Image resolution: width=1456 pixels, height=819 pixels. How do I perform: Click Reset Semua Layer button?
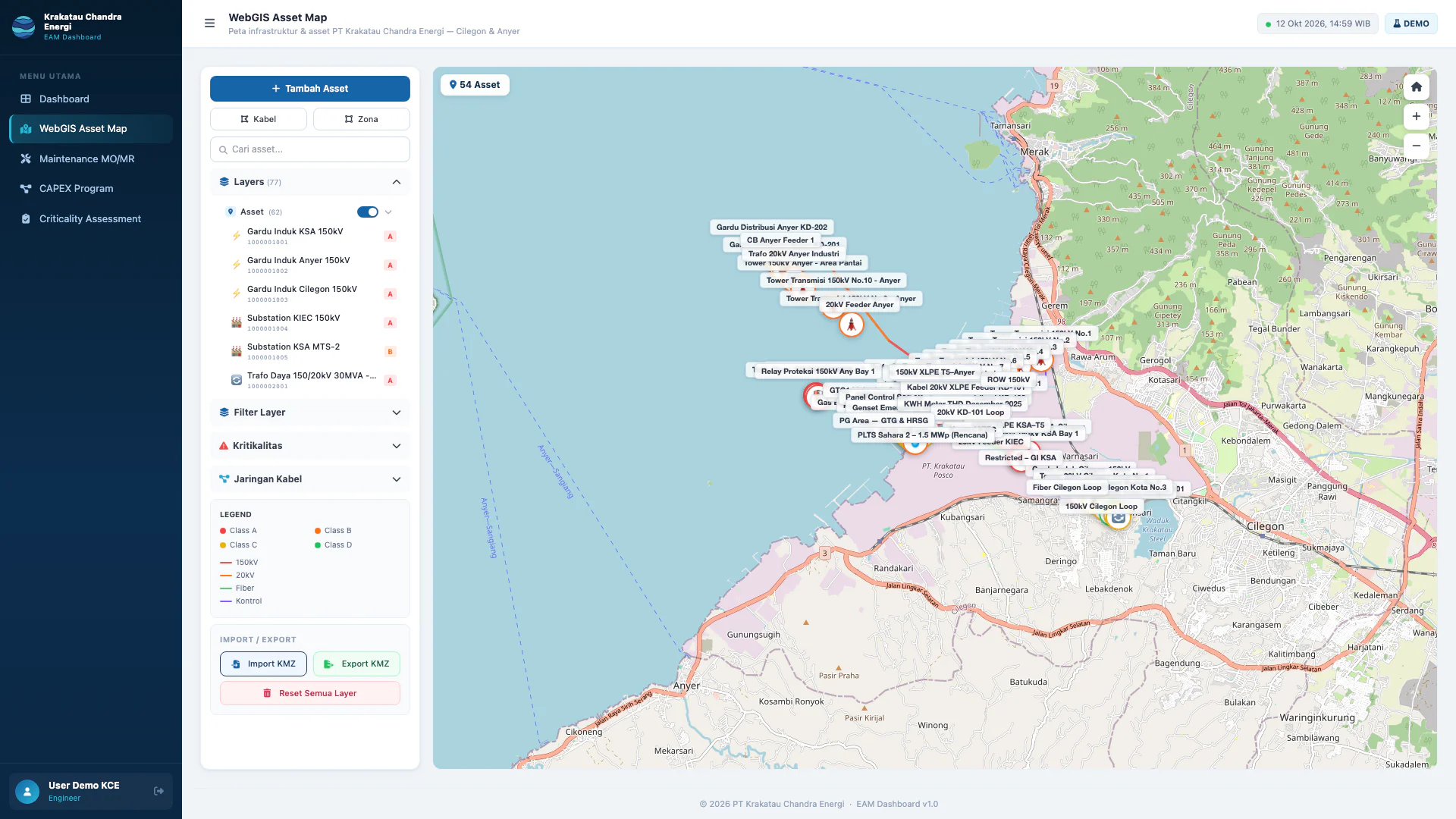tap(310, 693)
